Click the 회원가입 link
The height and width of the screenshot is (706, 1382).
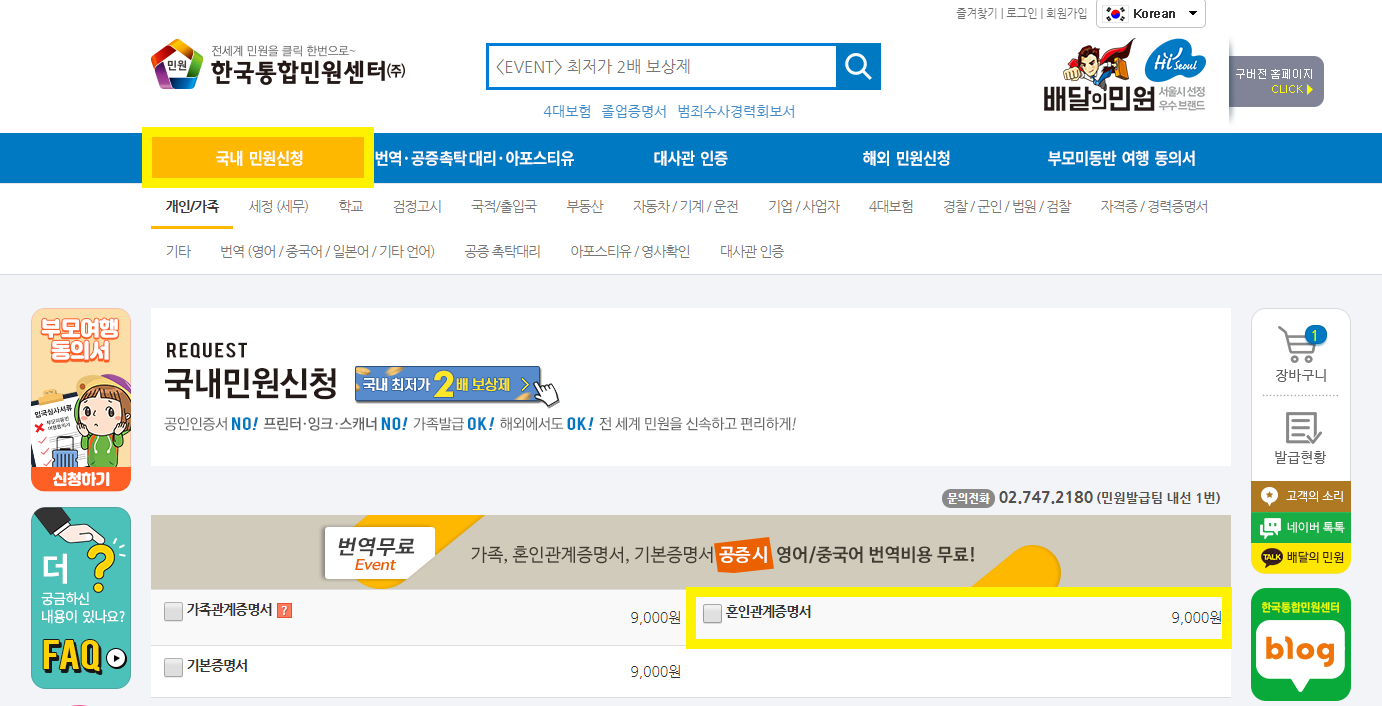coord(1065,13)
